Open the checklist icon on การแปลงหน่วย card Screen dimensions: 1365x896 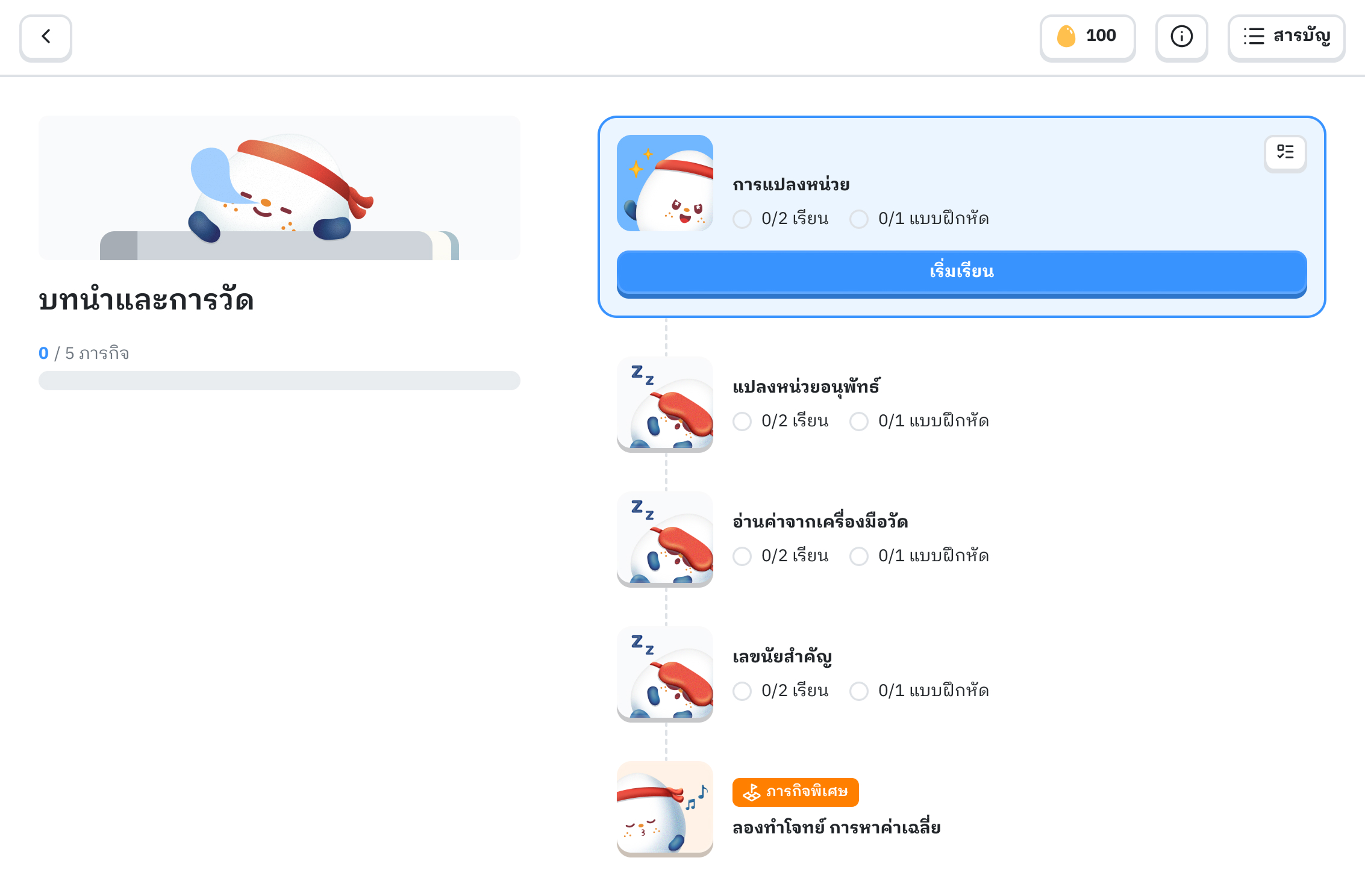(1285, 153)
